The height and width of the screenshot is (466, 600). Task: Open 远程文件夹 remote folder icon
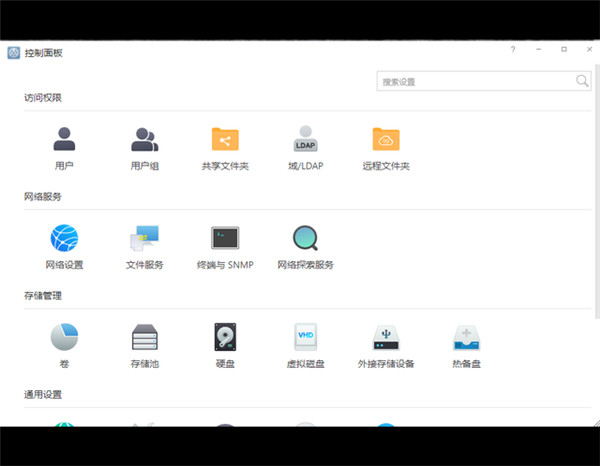pos(386,139)
